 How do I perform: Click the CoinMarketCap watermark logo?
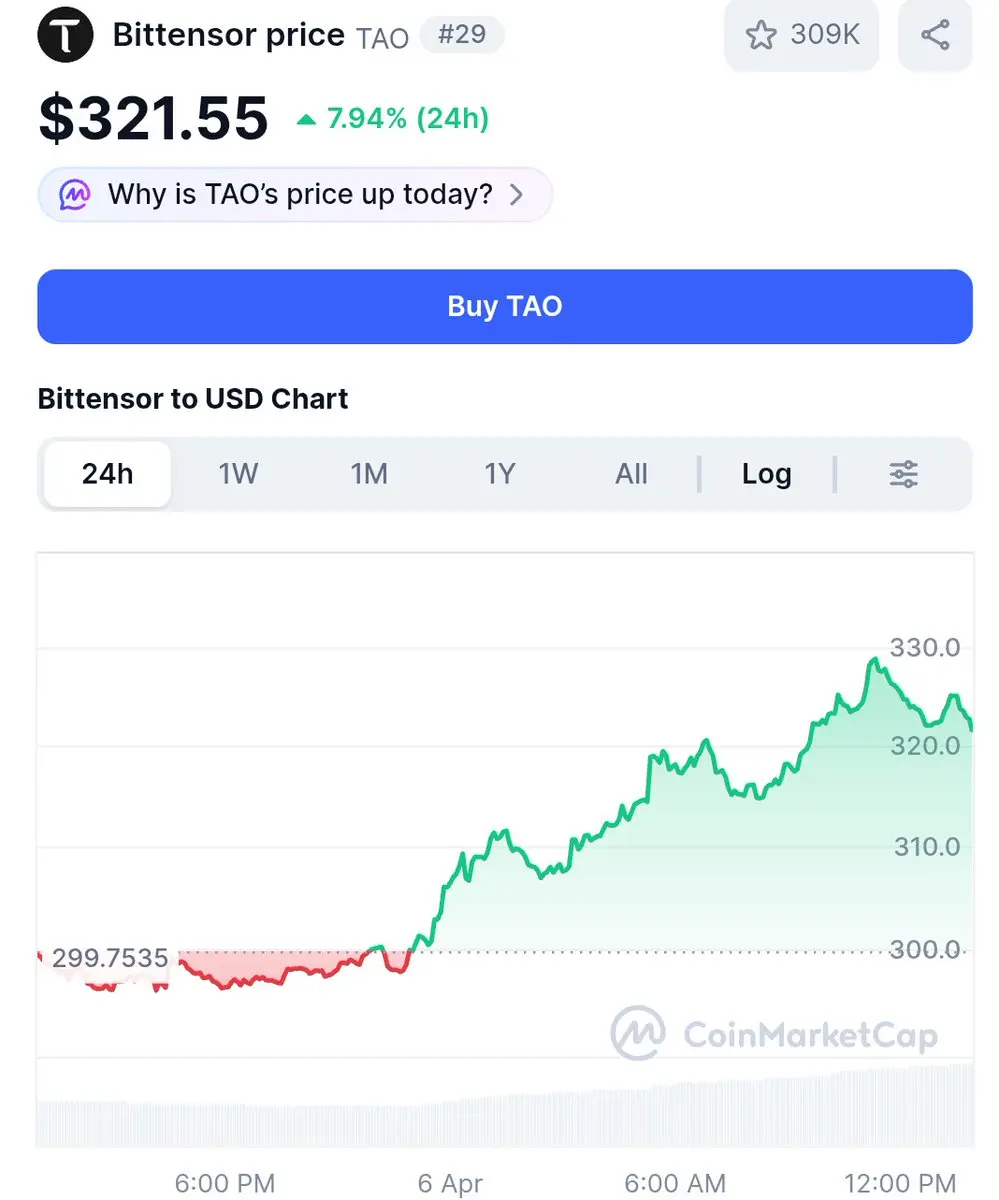[x=638, y=1032]
